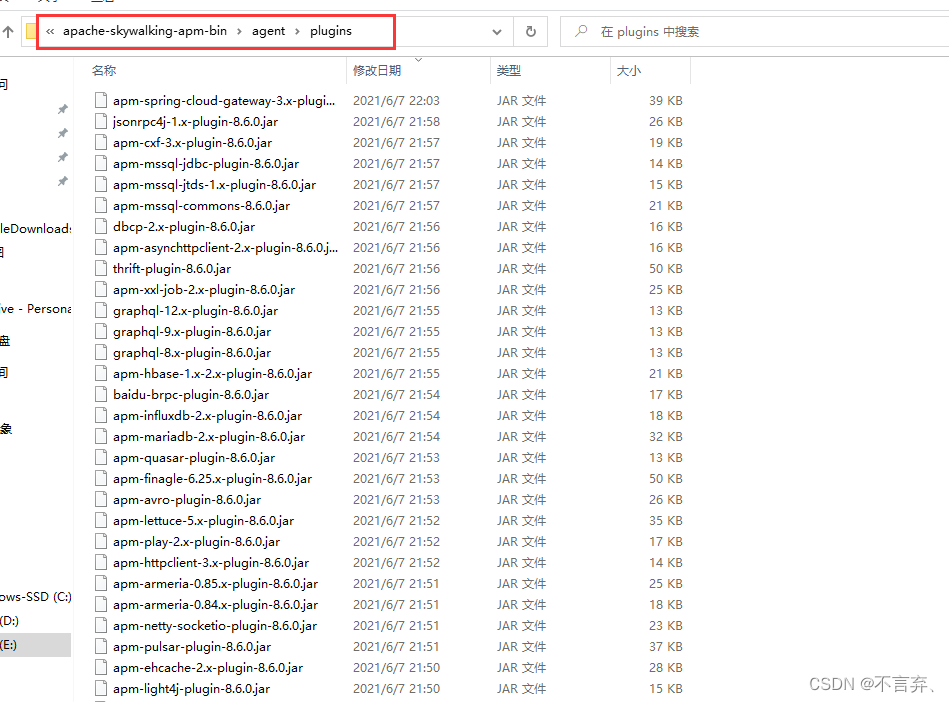949x702 pixels.
Task: Click file icon of graphql-9.x-plugin-8.6.0.jar
Action: tap(101, 332)
